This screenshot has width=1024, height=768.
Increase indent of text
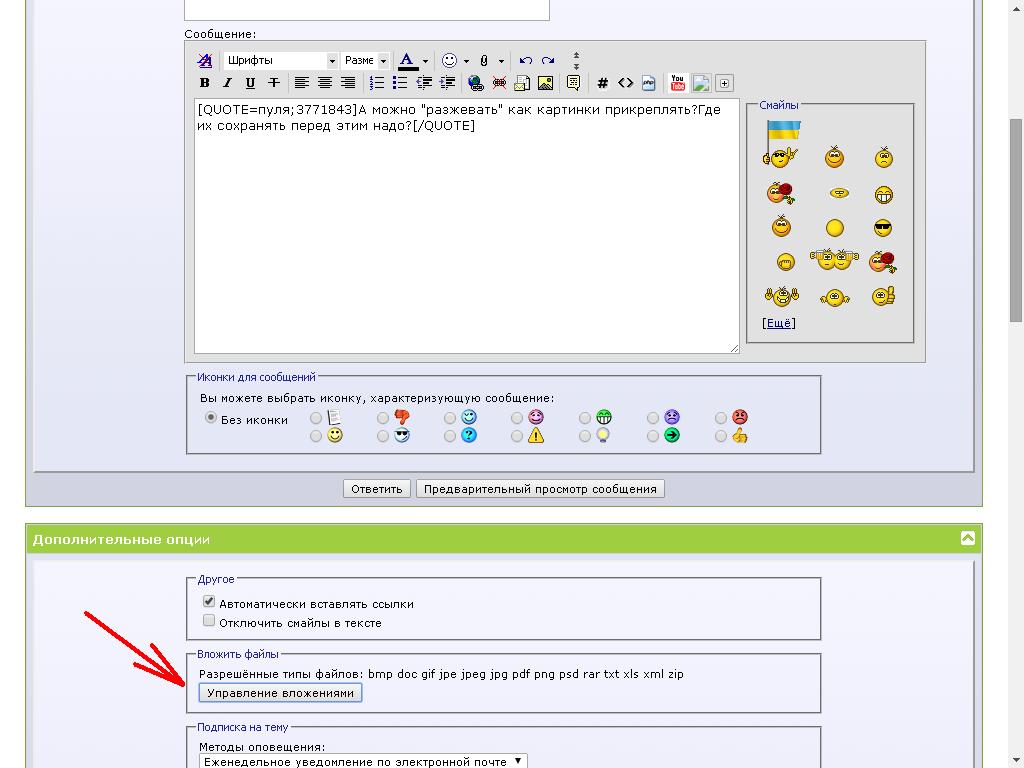coord(447,83)
